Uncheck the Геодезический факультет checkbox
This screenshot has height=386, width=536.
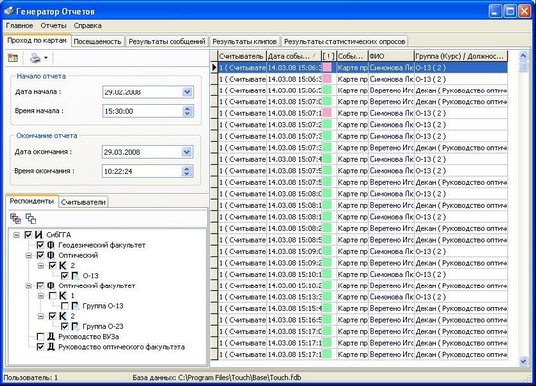[40, 245]
